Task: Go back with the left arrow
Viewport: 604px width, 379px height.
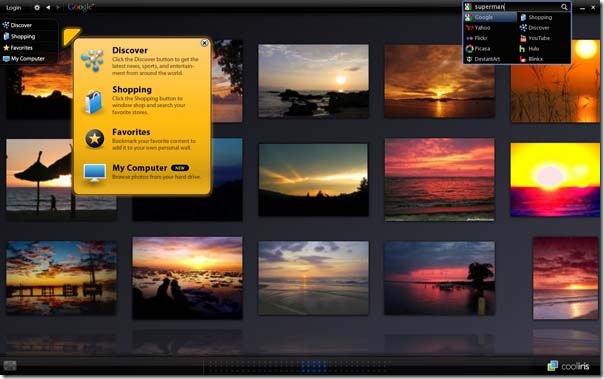Action: coord(48,7)
